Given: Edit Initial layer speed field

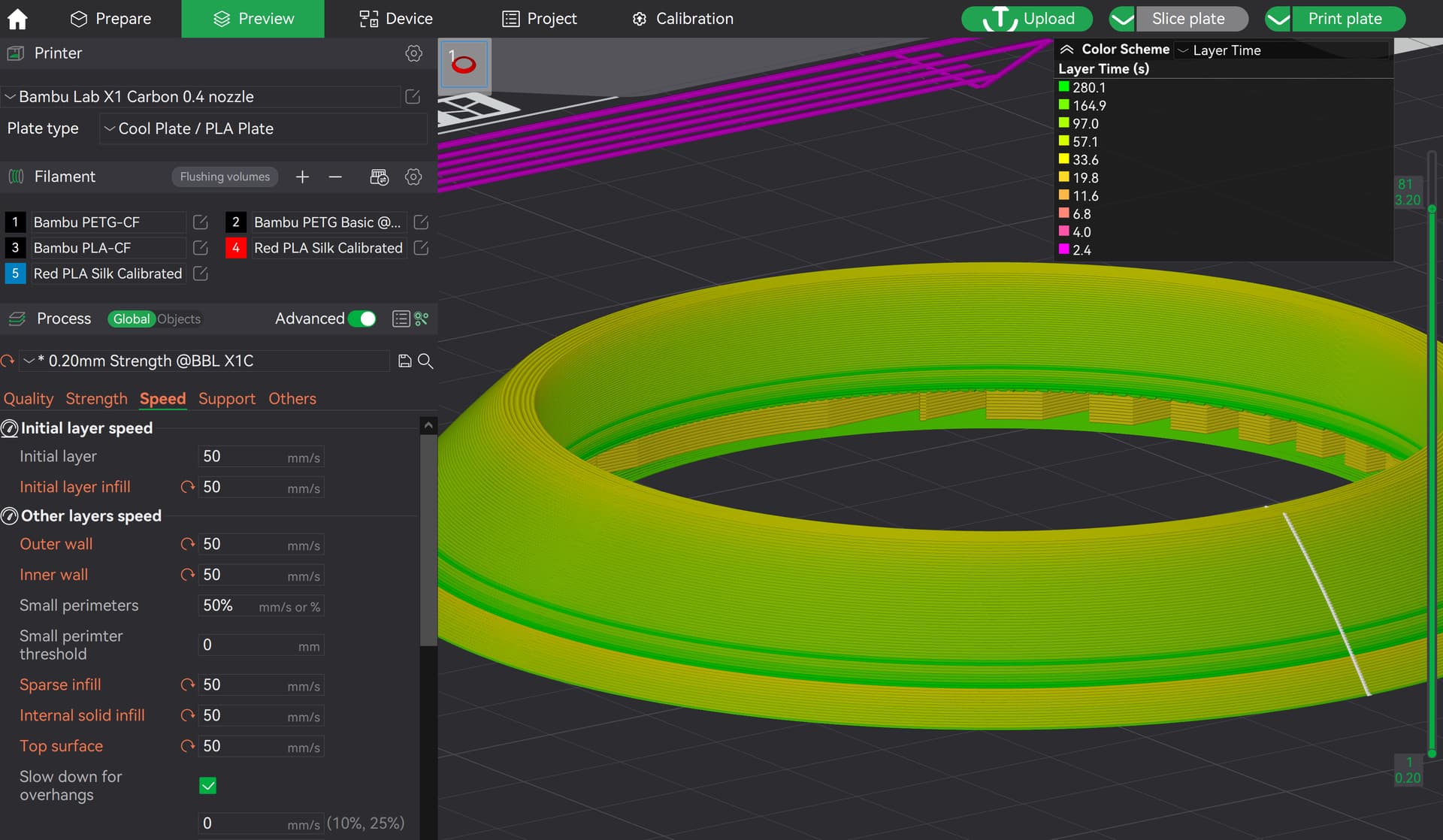Looking at the screenshot, I should click(261, 457).
